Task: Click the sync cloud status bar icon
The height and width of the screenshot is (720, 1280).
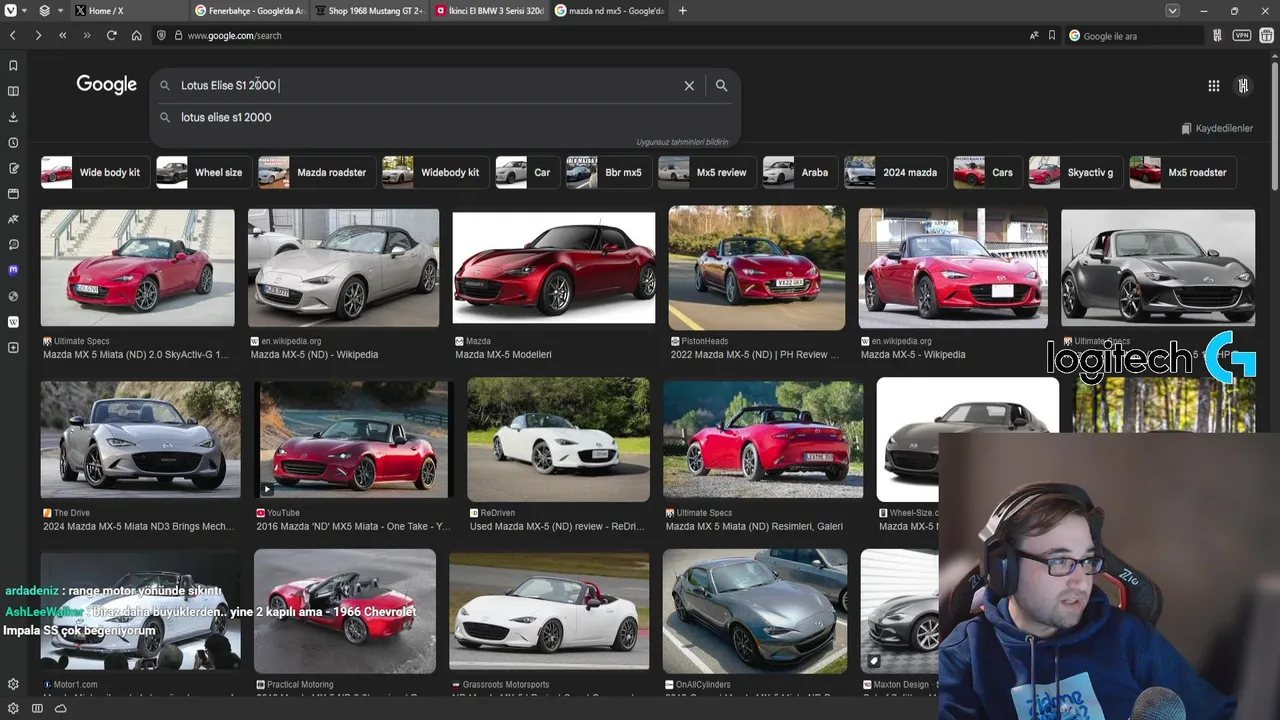Action: 61,708
